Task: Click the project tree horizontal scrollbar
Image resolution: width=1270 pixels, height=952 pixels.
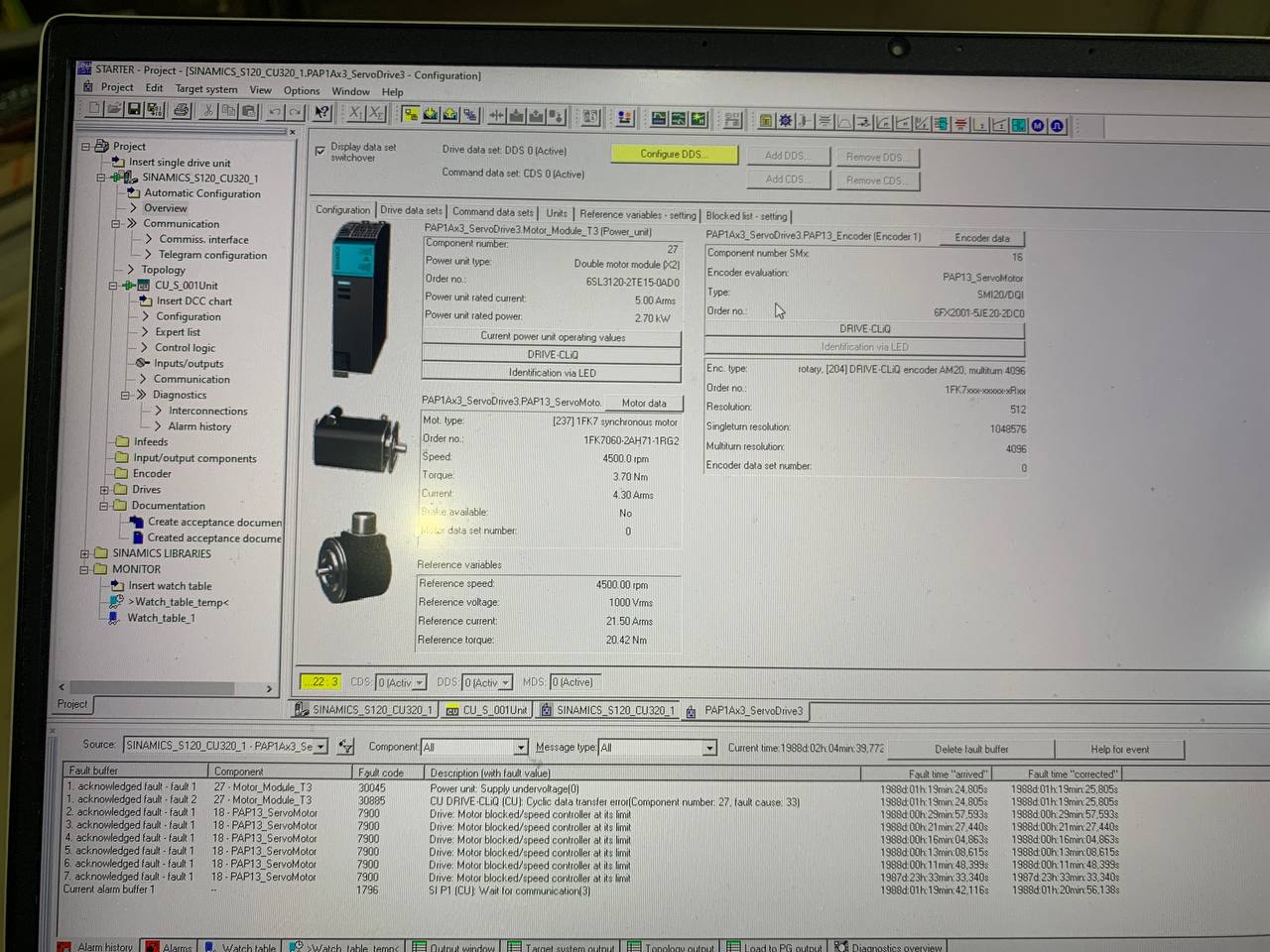Action: [165, 687]
